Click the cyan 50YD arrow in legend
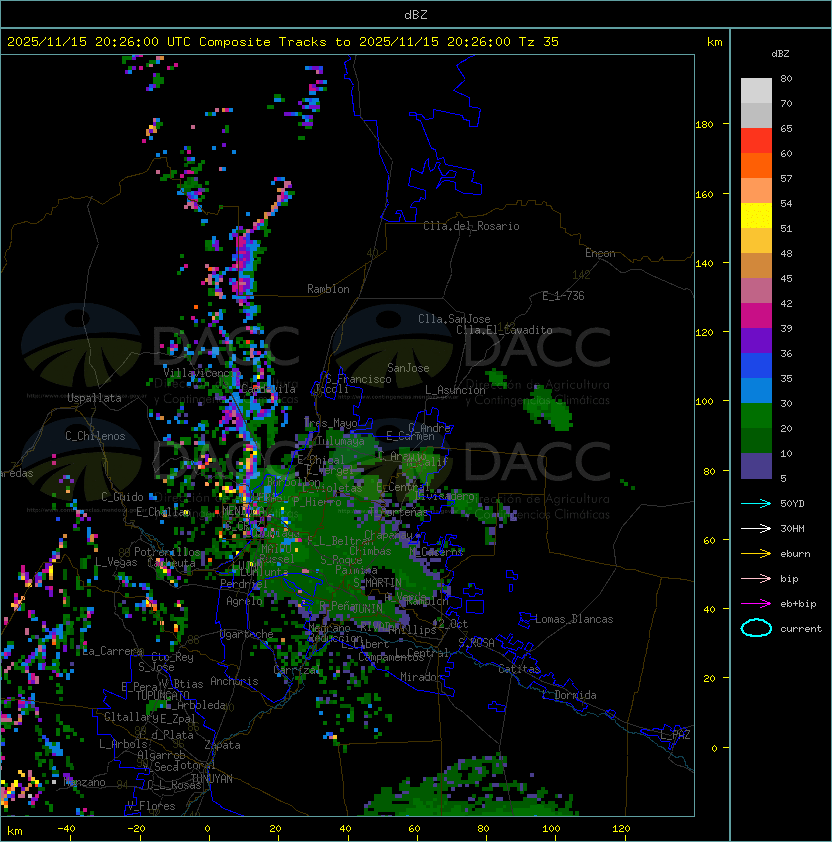 tap(756, 504)
